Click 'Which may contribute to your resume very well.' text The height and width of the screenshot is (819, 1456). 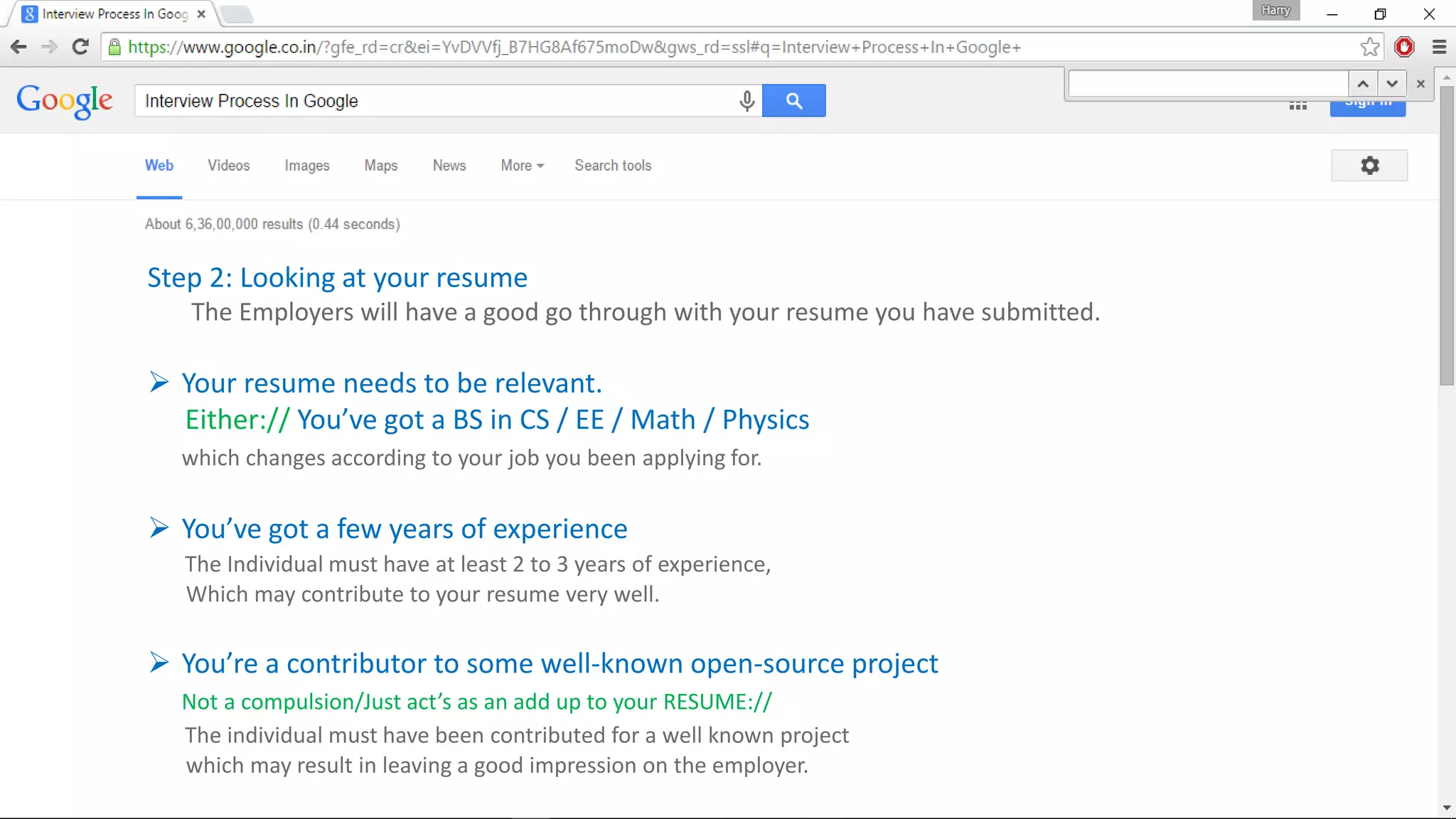423,594
